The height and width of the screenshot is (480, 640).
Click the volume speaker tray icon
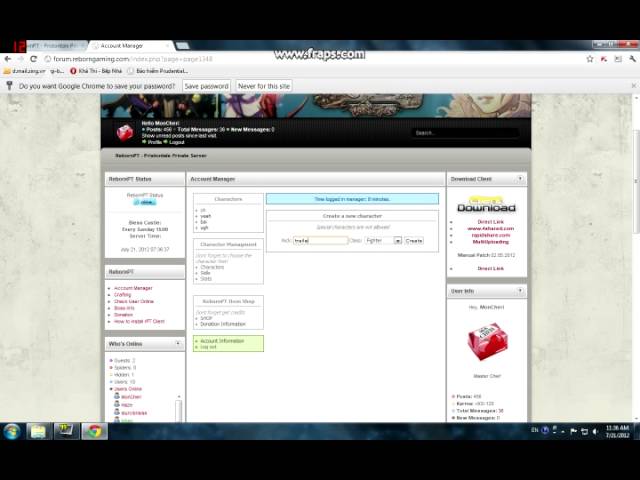pos(595,431)
